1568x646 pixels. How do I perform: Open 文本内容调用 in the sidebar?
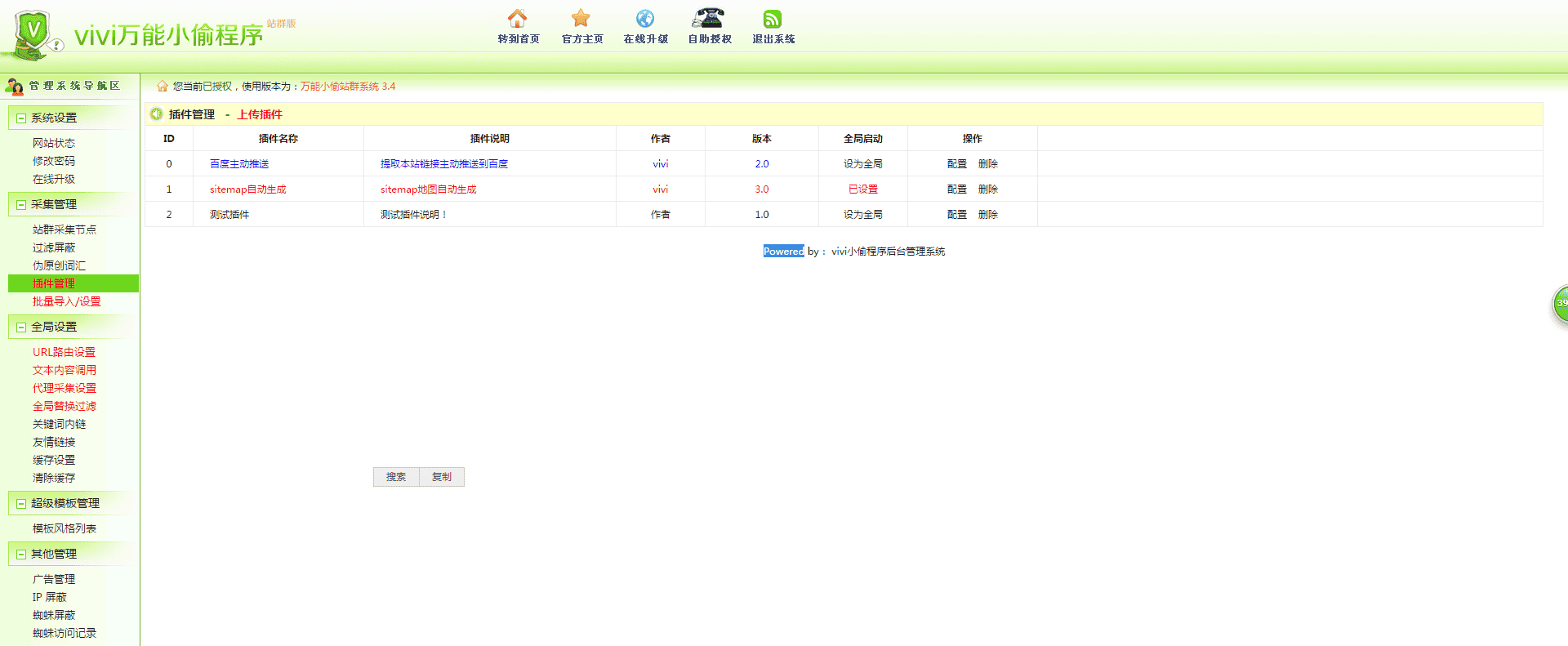click(x=65, y=370)
